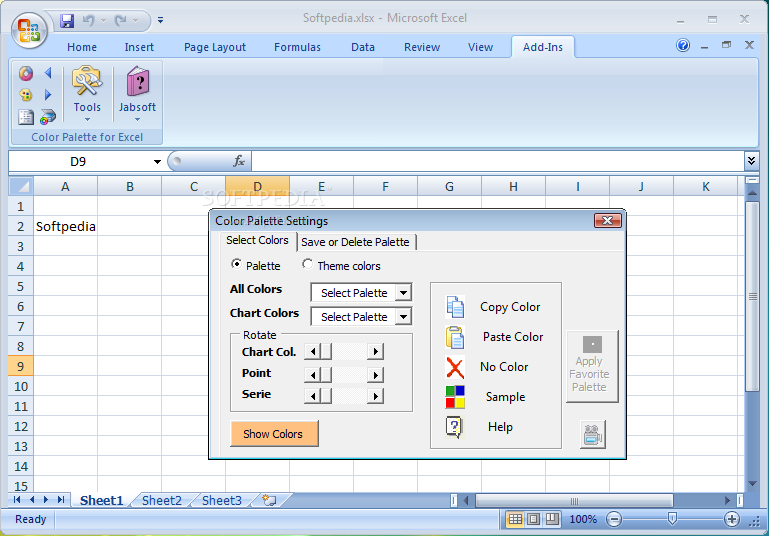
Task: Switch to Normal view in status bar
Action: point(515,519)
